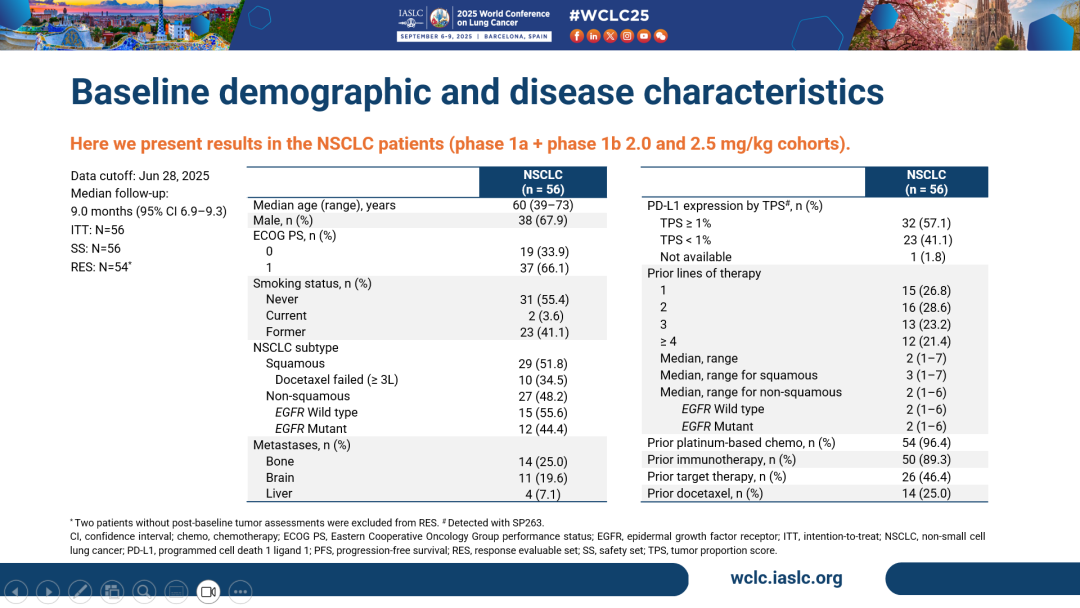The height and width of the screenshot is (608, 1080).
Task: Click the World Conference round emblem
Action: pyautogui.click(x=440, y=16)
